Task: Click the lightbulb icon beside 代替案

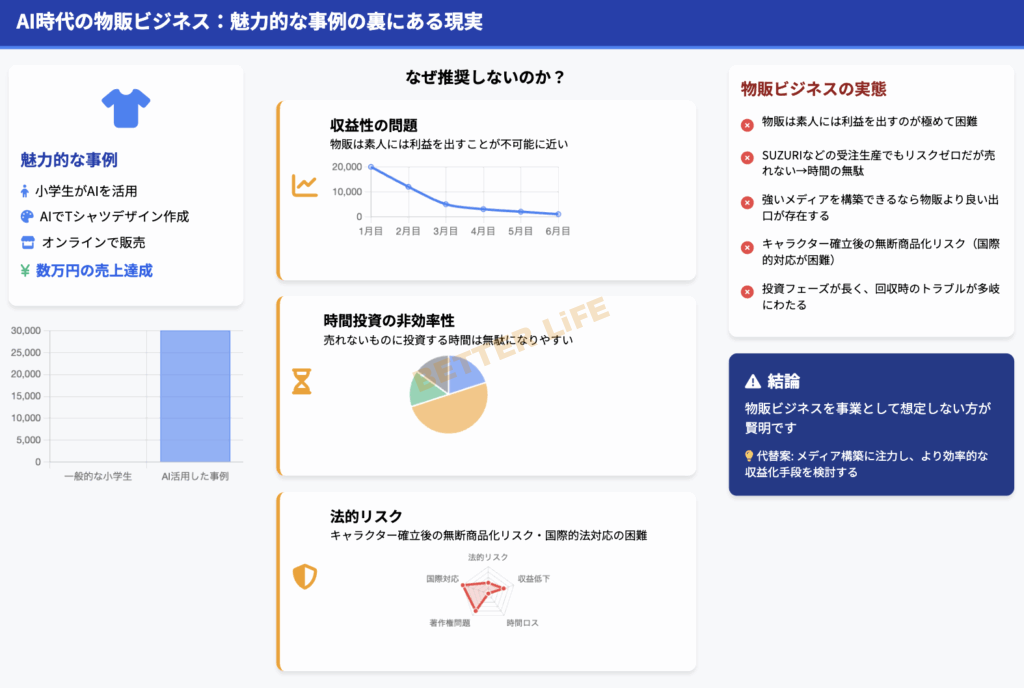Action: (x=750, y=456)
